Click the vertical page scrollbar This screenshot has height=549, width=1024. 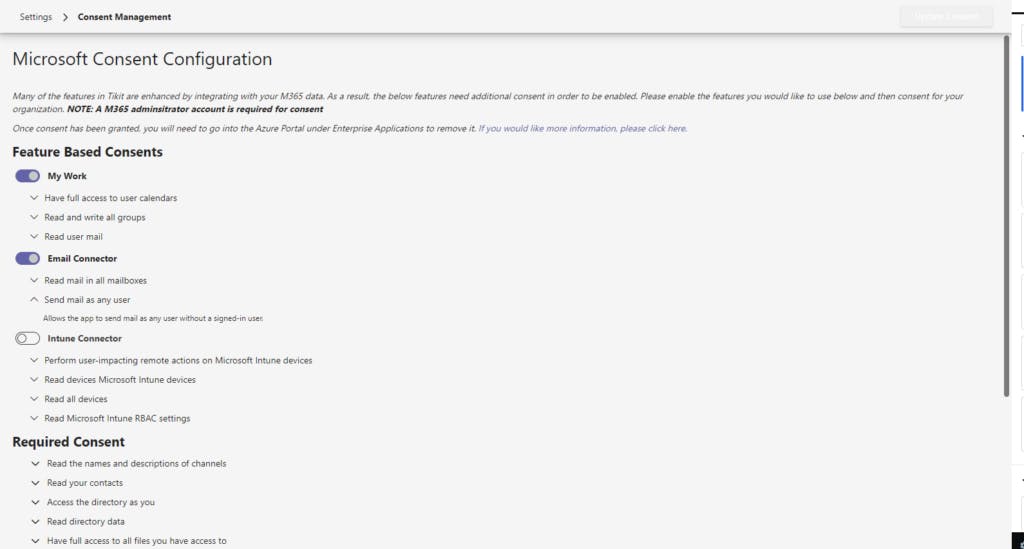point(1007,215)
